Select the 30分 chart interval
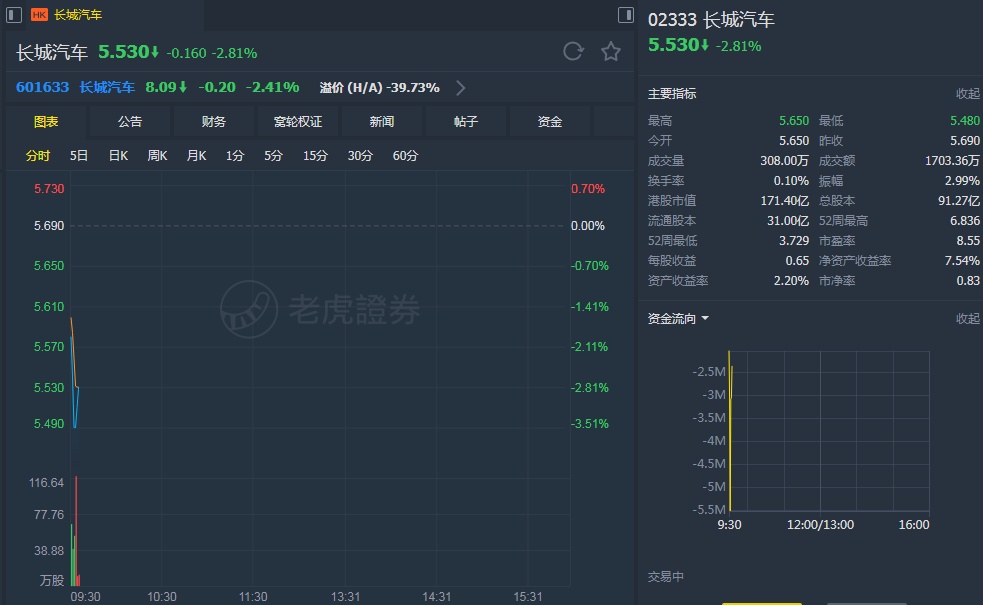This screenshot has height=605, width=983. point(360,155)
